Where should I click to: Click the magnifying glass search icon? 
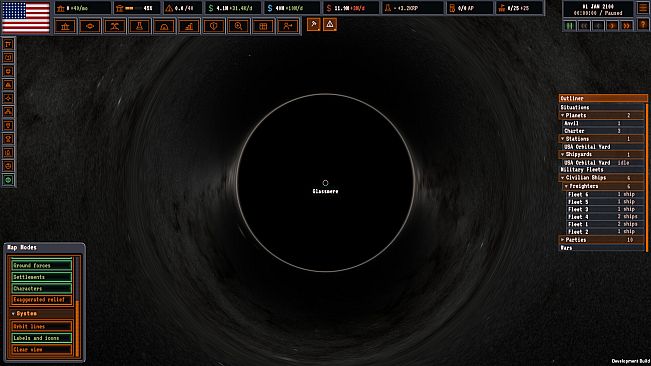[238, 26]
